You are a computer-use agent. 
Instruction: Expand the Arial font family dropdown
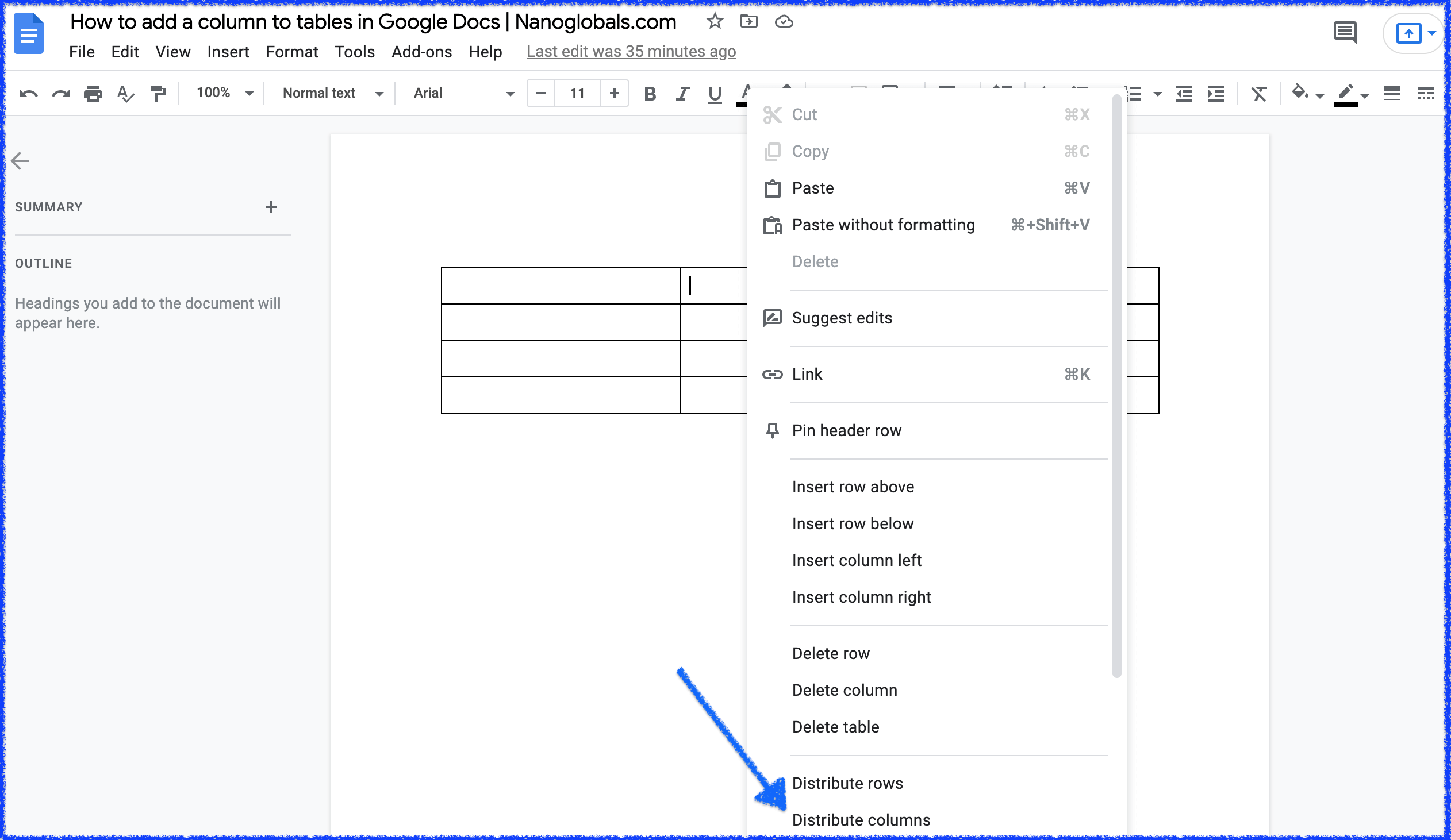510,93
